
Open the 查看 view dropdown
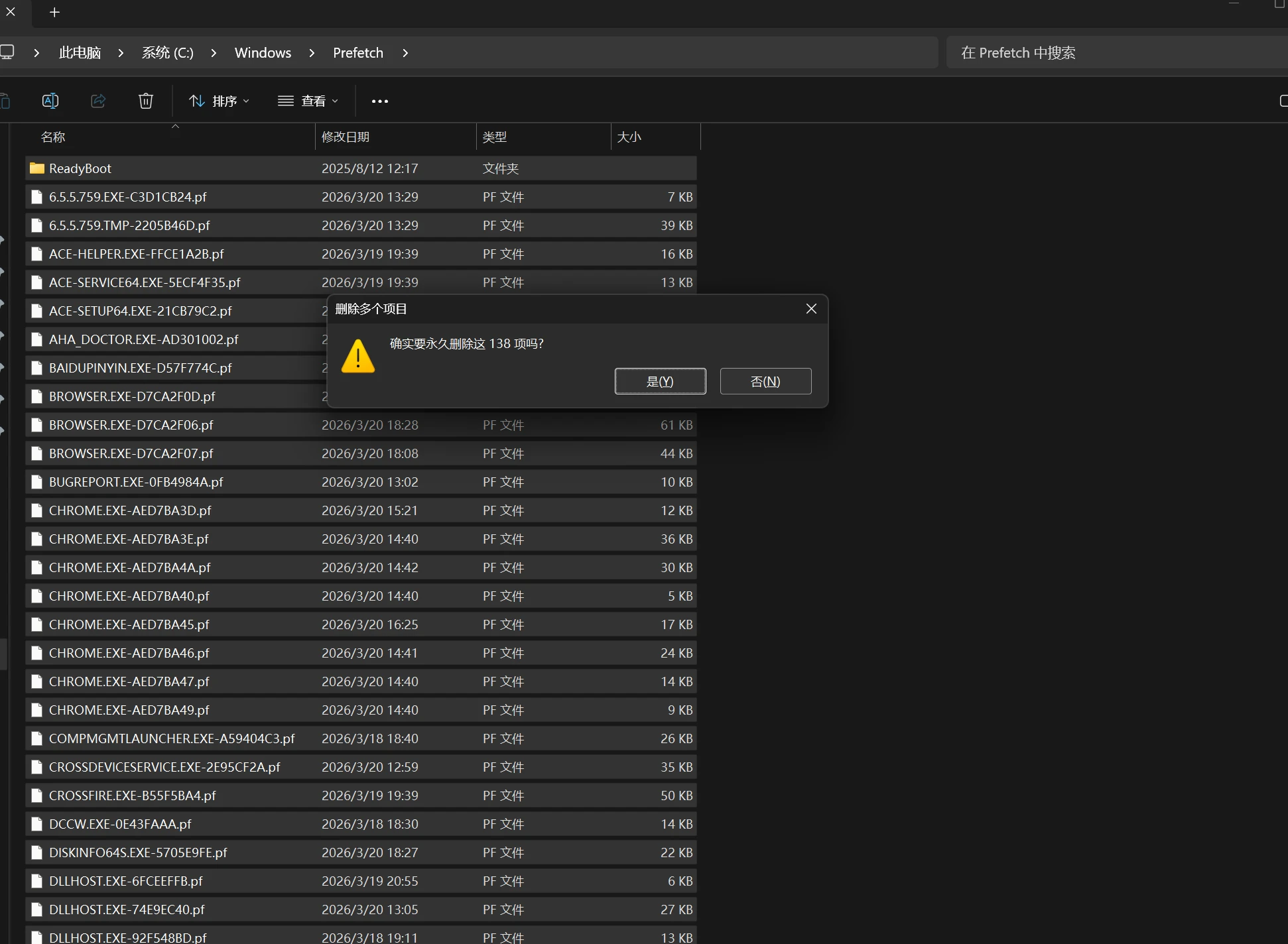click(308, 101)
